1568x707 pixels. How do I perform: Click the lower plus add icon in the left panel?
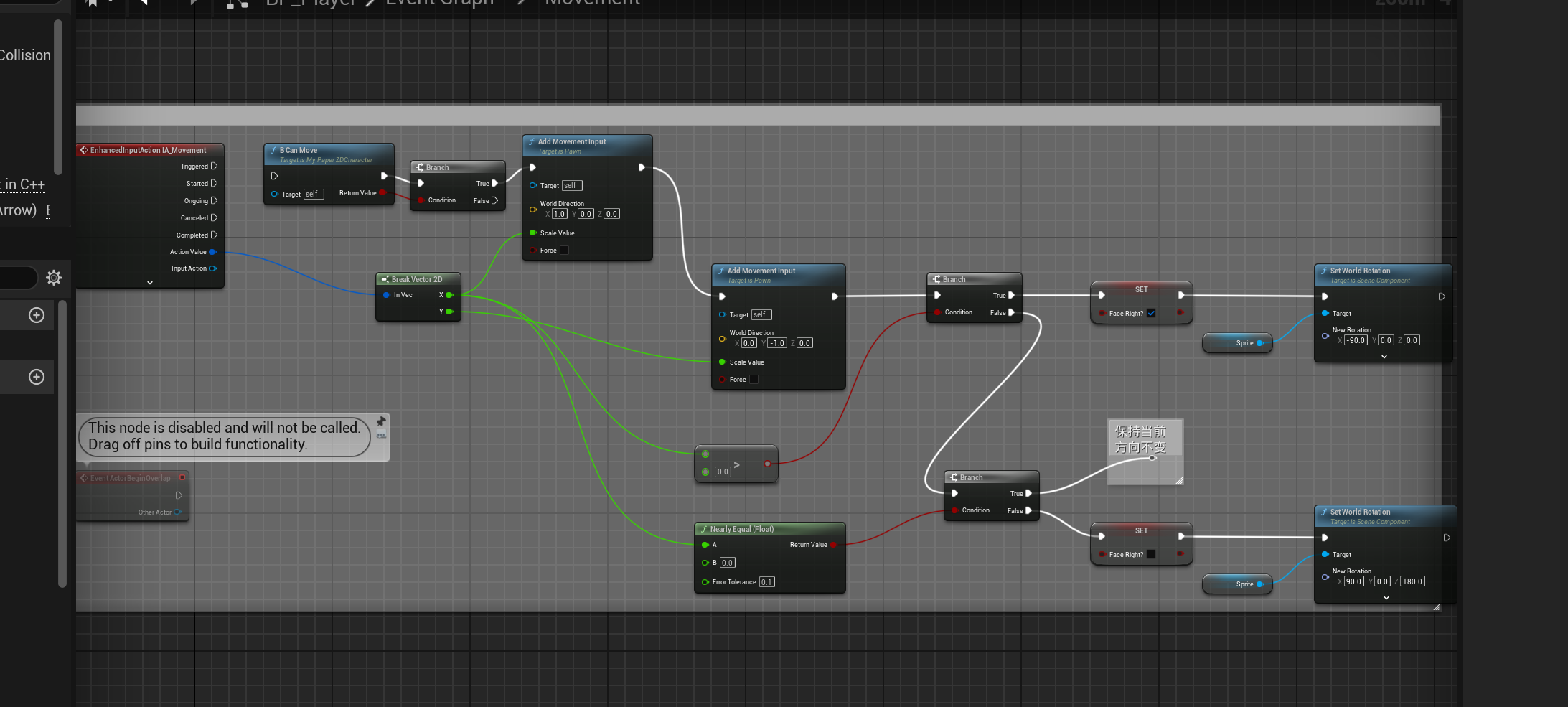tap(37, 377)
